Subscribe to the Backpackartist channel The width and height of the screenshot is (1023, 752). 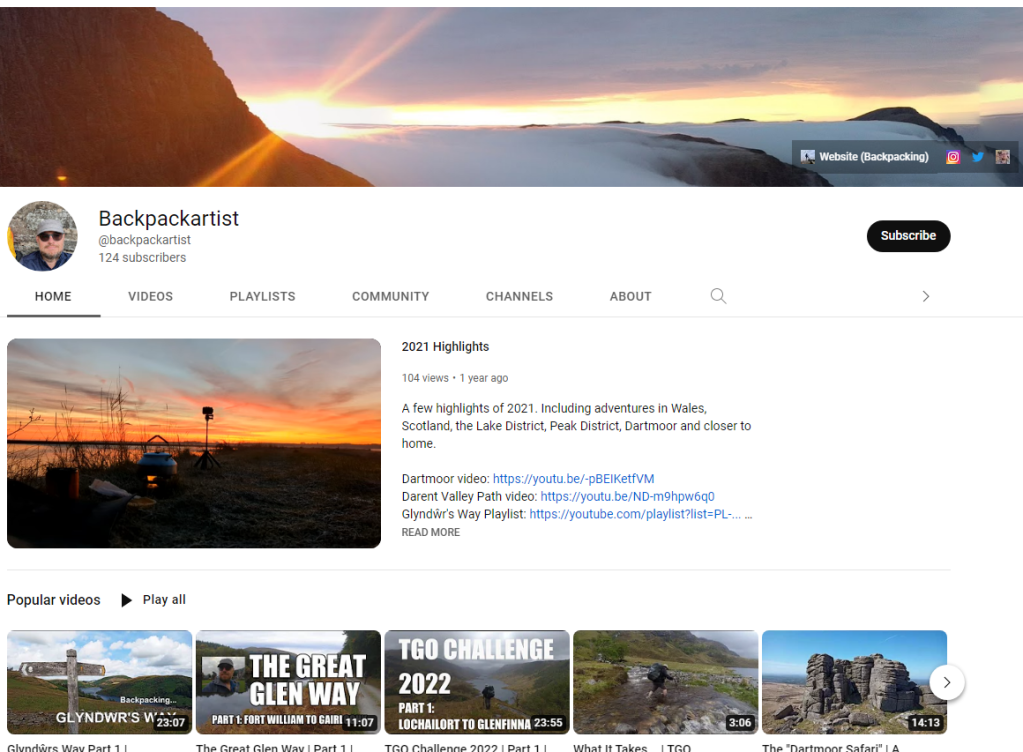(908, 236)
